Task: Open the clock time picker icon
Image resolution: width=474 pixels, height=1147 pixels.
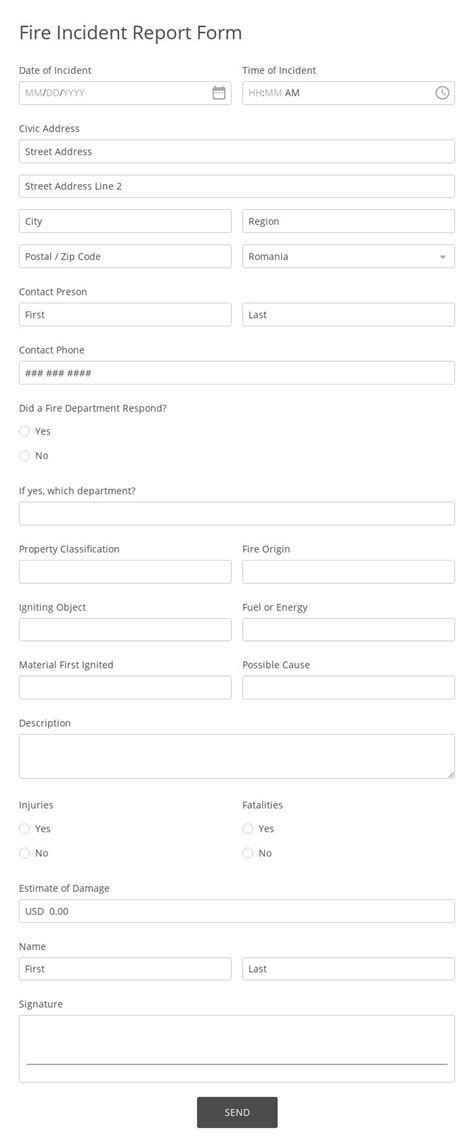Action: [x=442, y=93]
